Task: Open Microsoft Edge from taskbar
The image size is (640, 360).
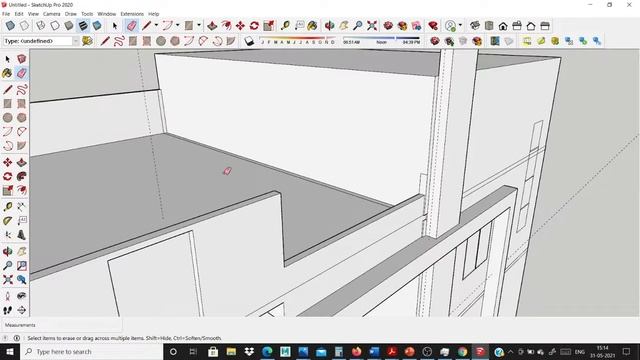Action: pyautogui.click(x=267, y=351)
